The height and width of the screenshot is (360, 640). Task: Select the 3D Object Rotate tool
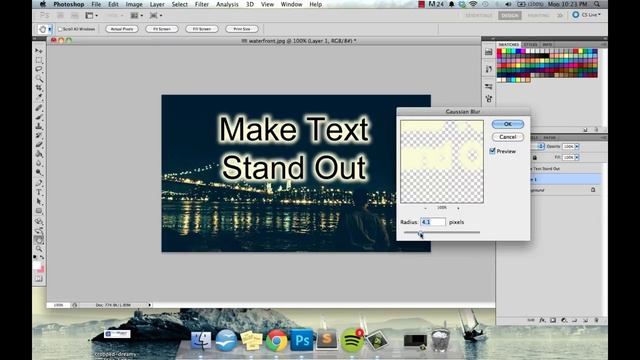coord(39,222)
